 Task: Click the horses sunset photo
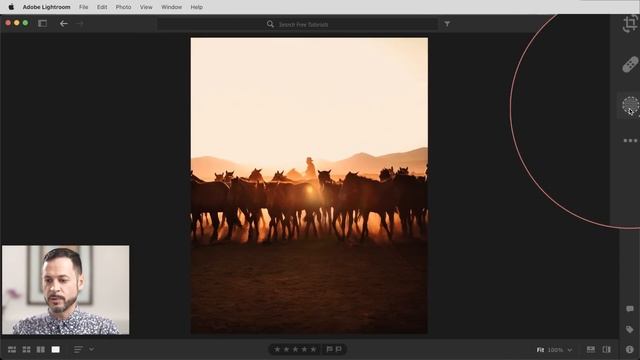click(309, 186)
